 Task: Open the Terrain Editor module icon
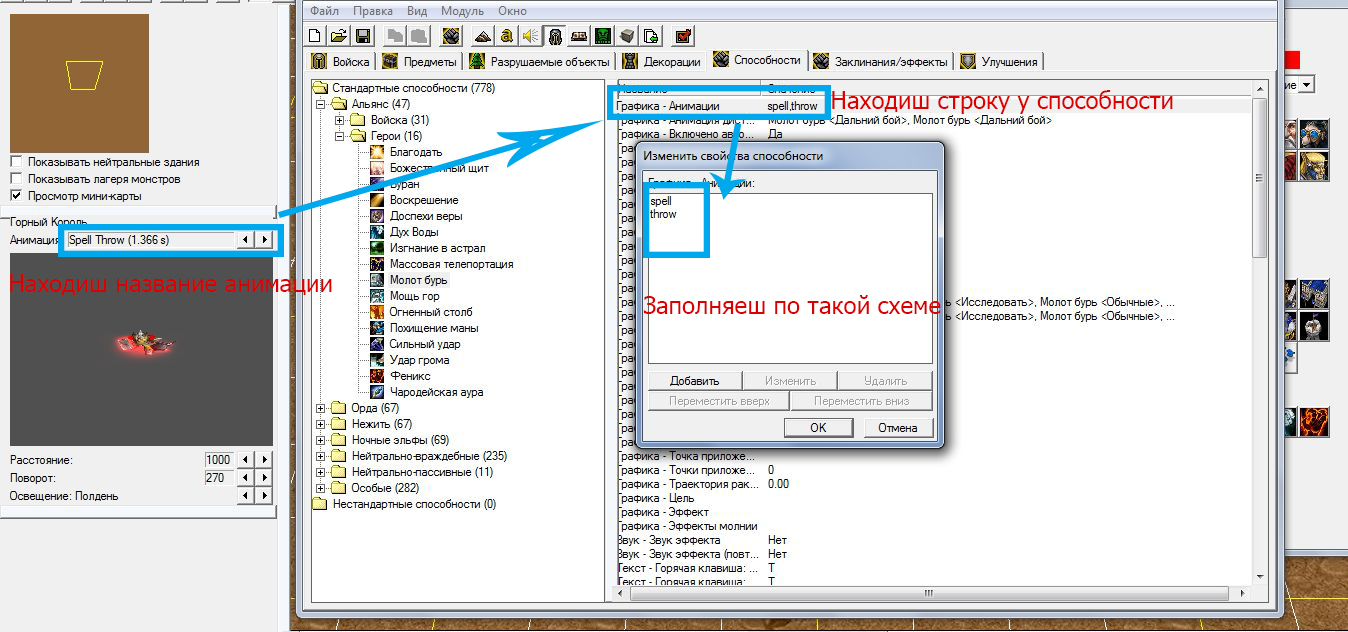[483, 36]
